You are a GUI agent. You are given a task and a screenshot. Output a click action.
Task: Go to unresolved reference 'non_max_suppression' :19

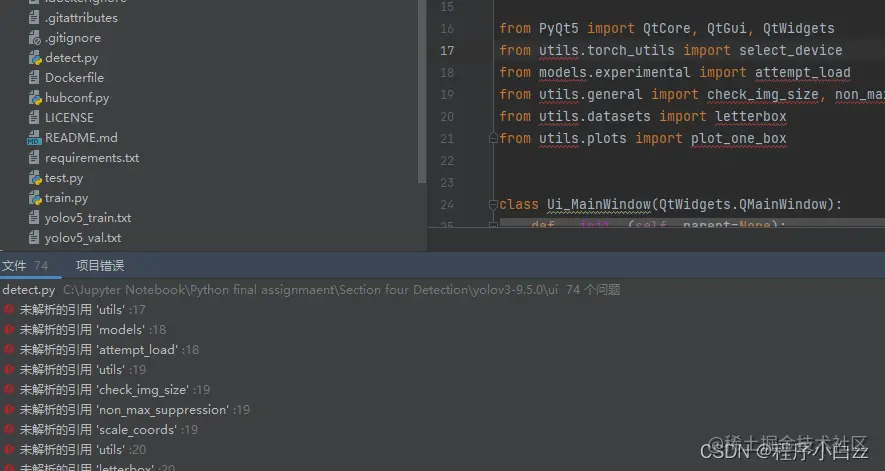pos(135,409)
